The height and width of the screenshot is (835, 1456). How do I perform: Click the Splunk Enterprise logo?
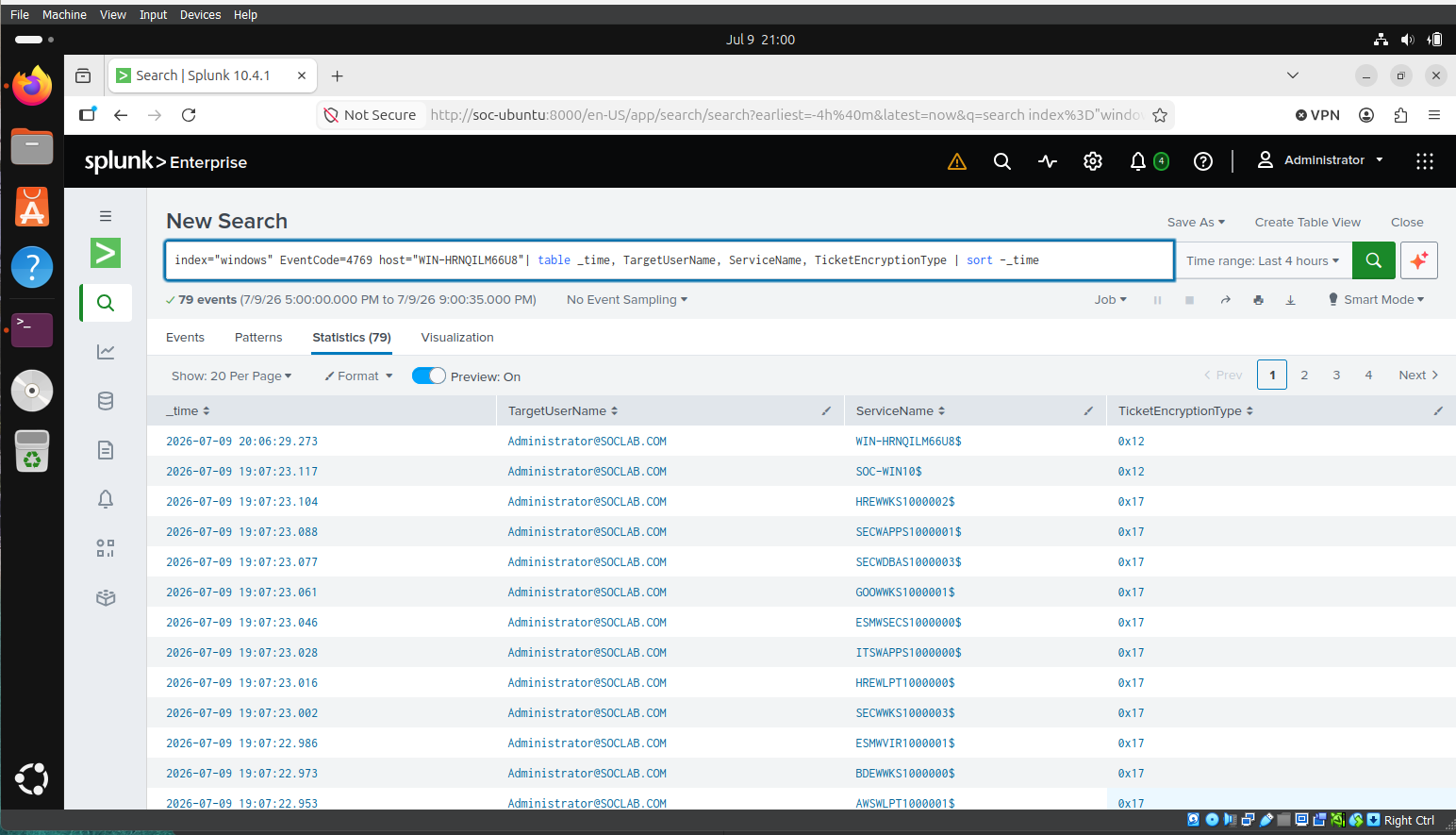(166, 161)
